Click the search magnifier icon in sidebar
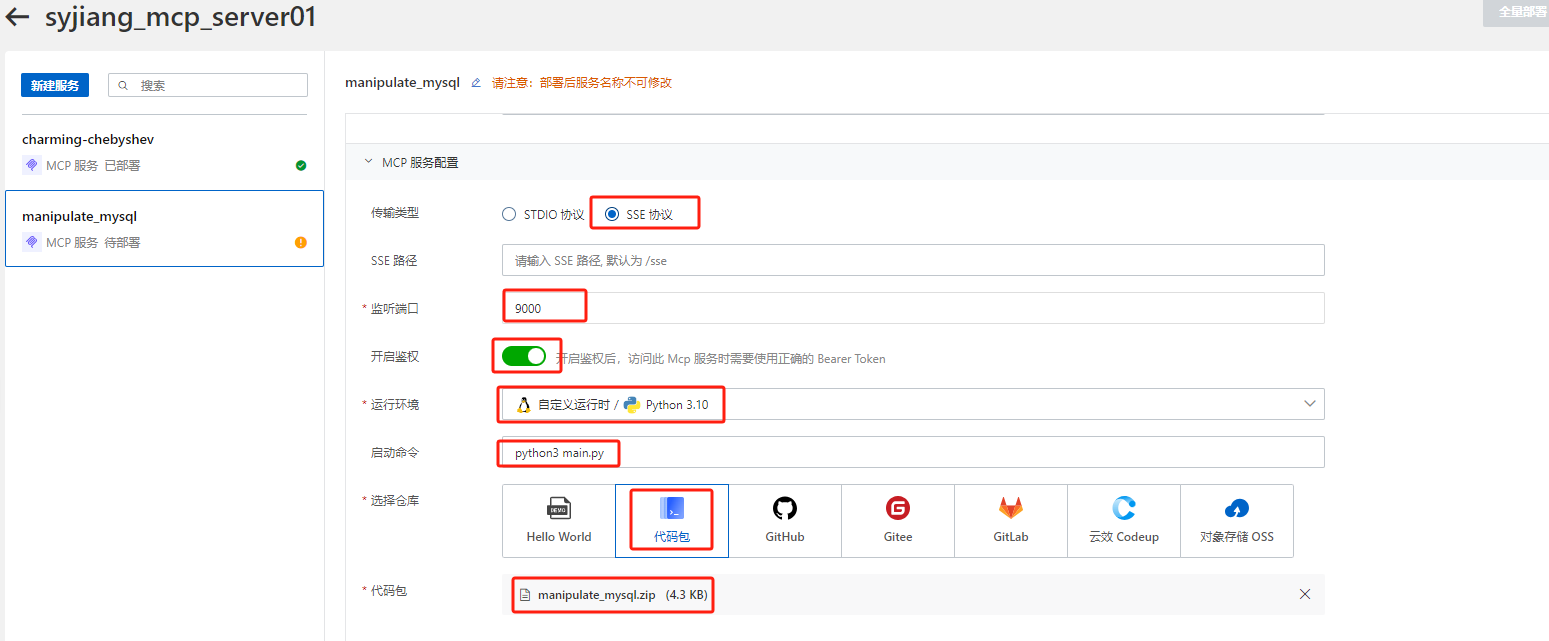Screen dimensions: 1549x641 click(124, 86)
